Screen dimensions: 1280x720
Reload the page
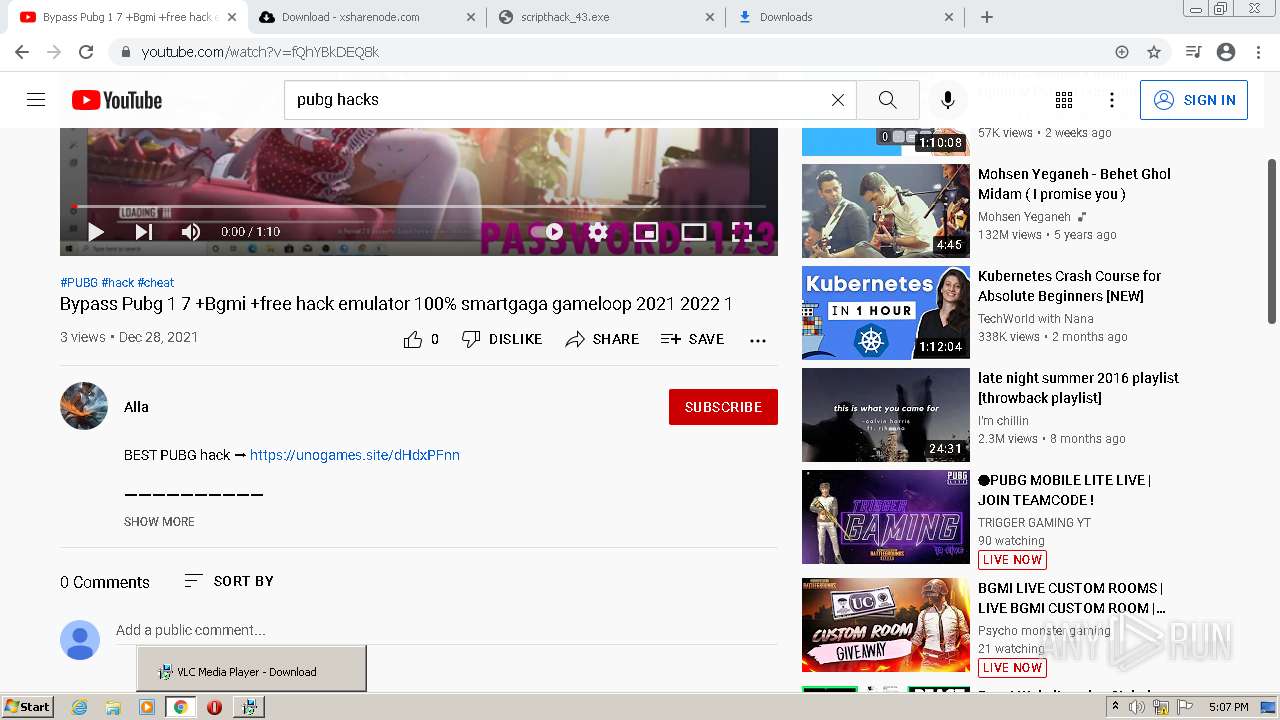click(x=86, y=52)
